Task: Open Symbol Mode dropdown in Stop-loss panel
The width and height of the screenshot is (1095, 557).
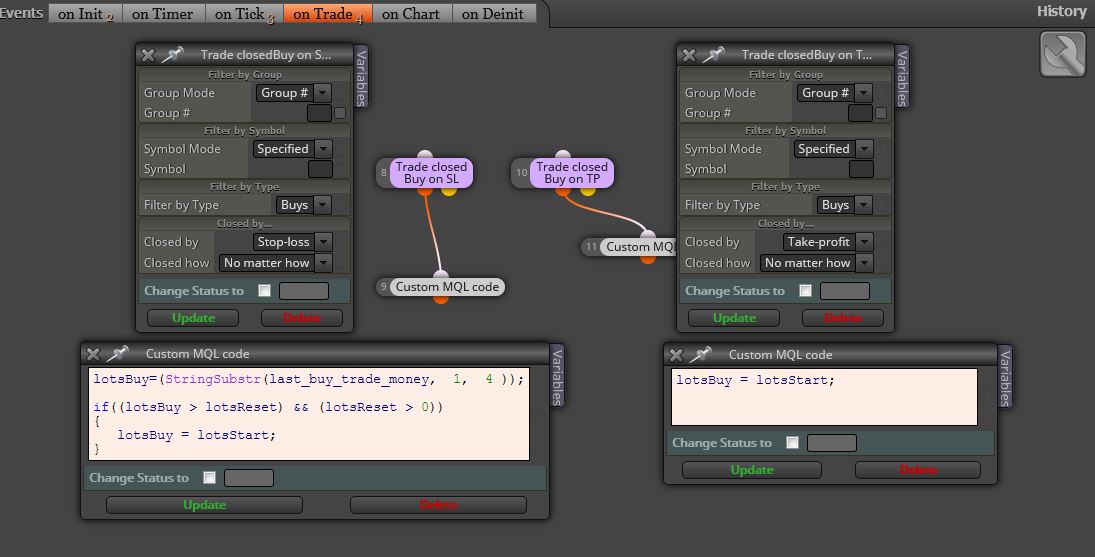Action: pos(292,149)
